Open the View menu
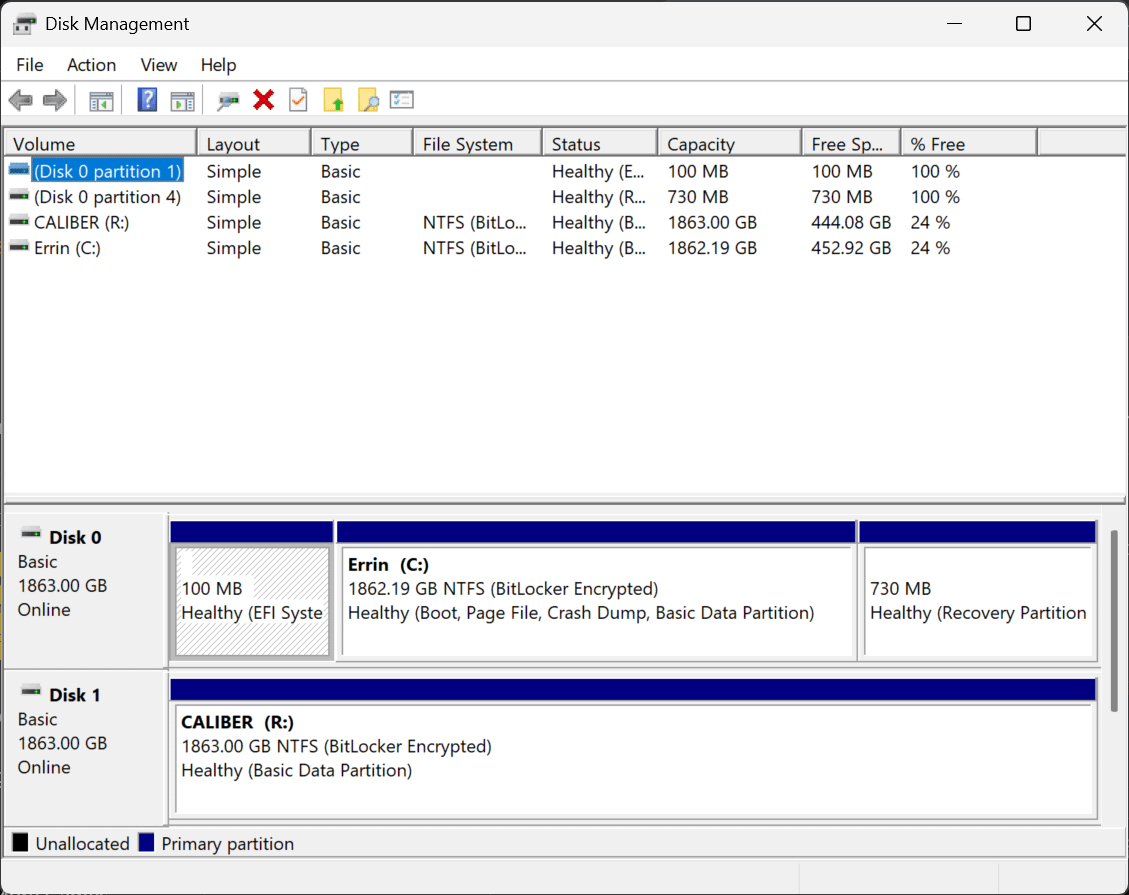Screen dimensions: 1129x895 (x=159, y=65)
